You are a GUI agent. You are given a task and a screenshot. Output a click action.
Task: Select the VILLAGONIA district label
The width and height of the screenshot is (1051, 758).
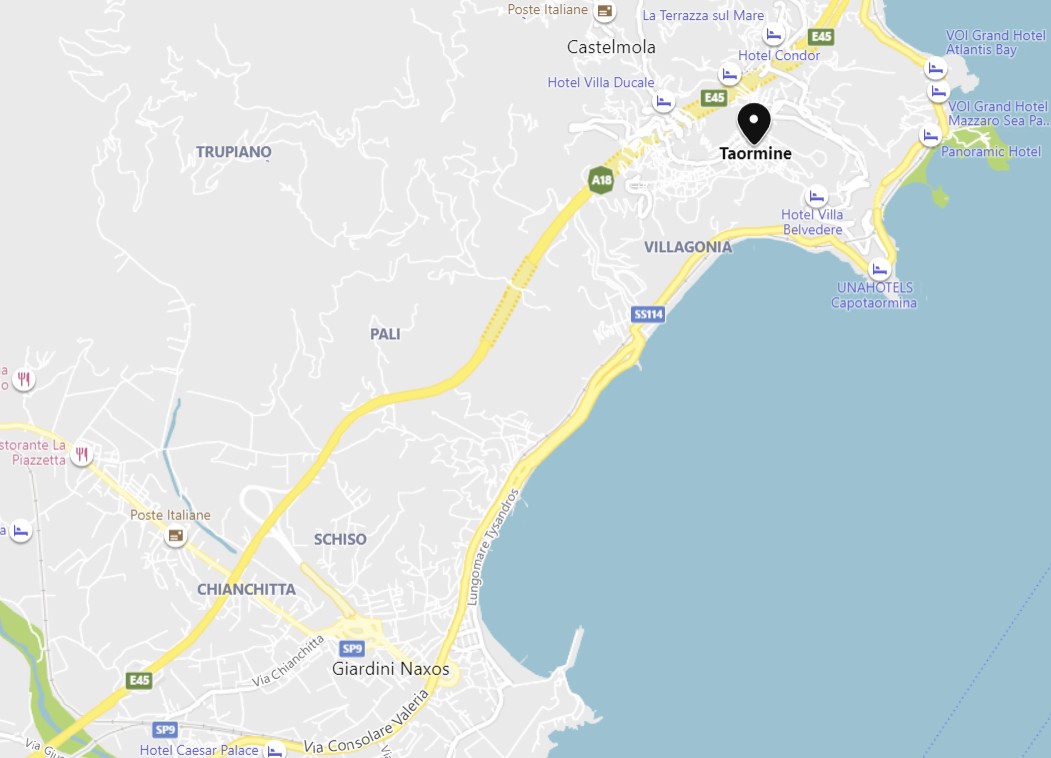pos(688,247)
